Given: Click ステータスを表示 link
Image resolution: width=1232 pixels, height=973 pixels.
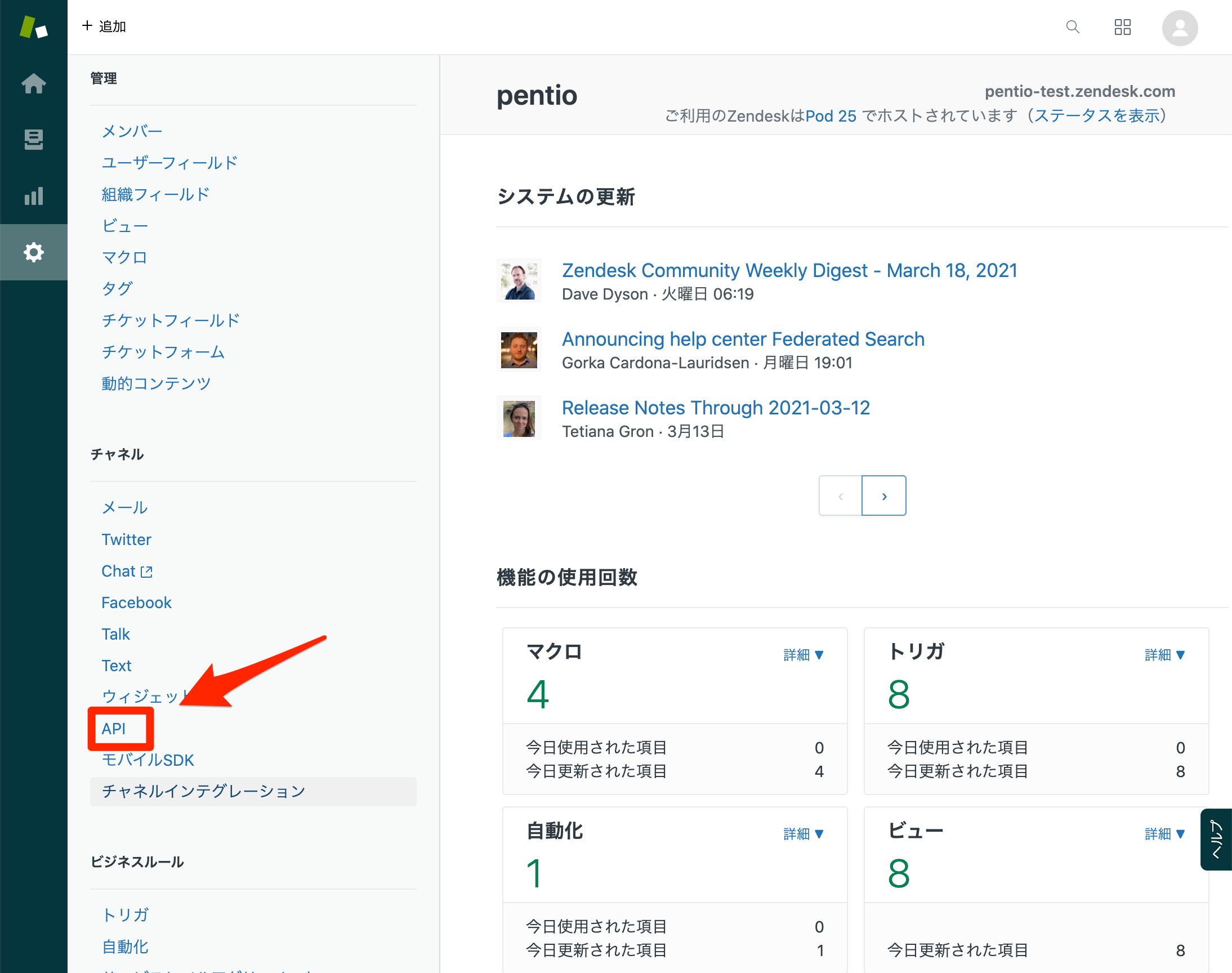Looking at the screenshot, I should (1096, 115).
